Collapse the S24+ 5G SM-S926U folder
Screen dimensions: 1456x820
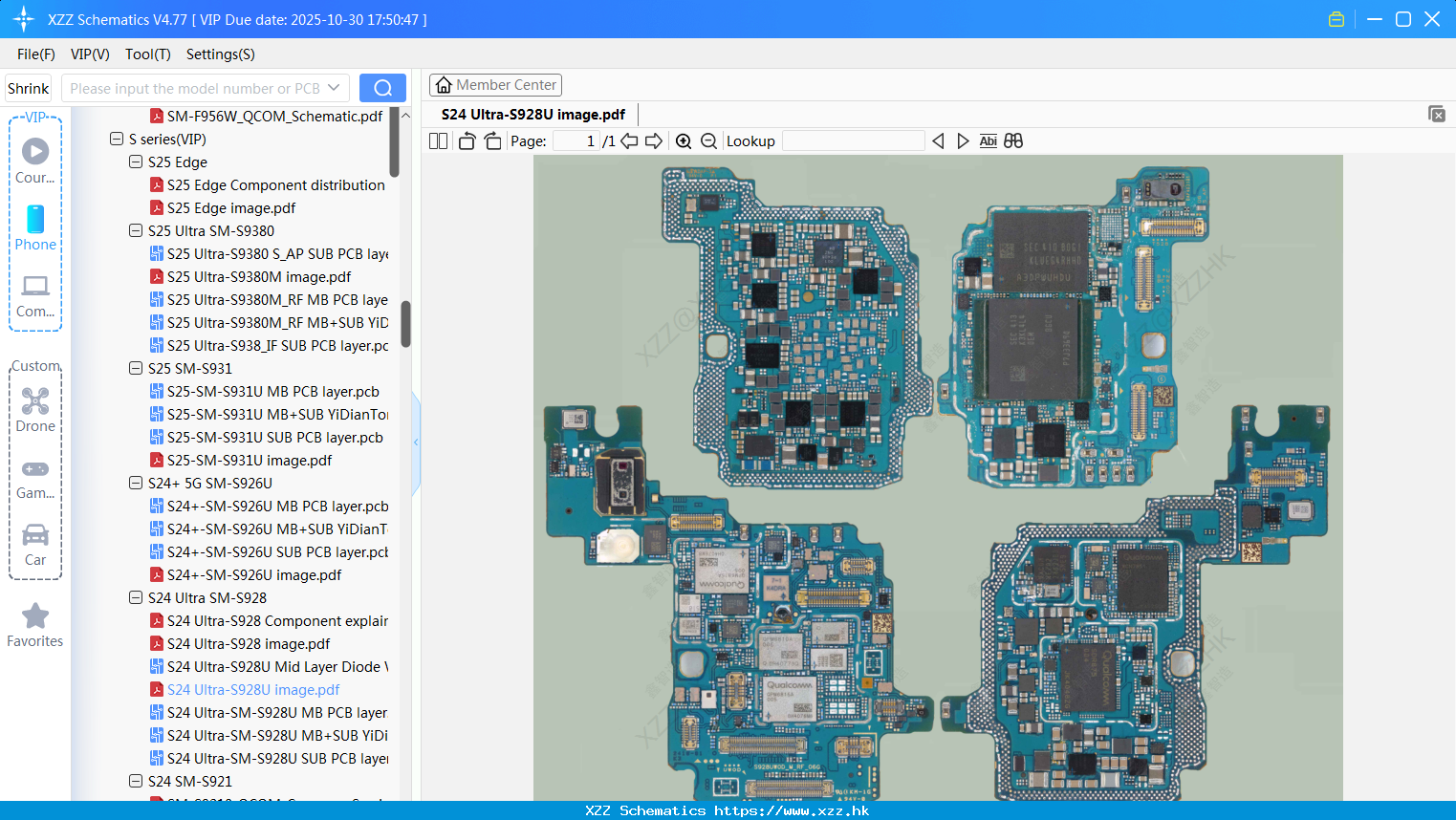(x=136, y=483)
